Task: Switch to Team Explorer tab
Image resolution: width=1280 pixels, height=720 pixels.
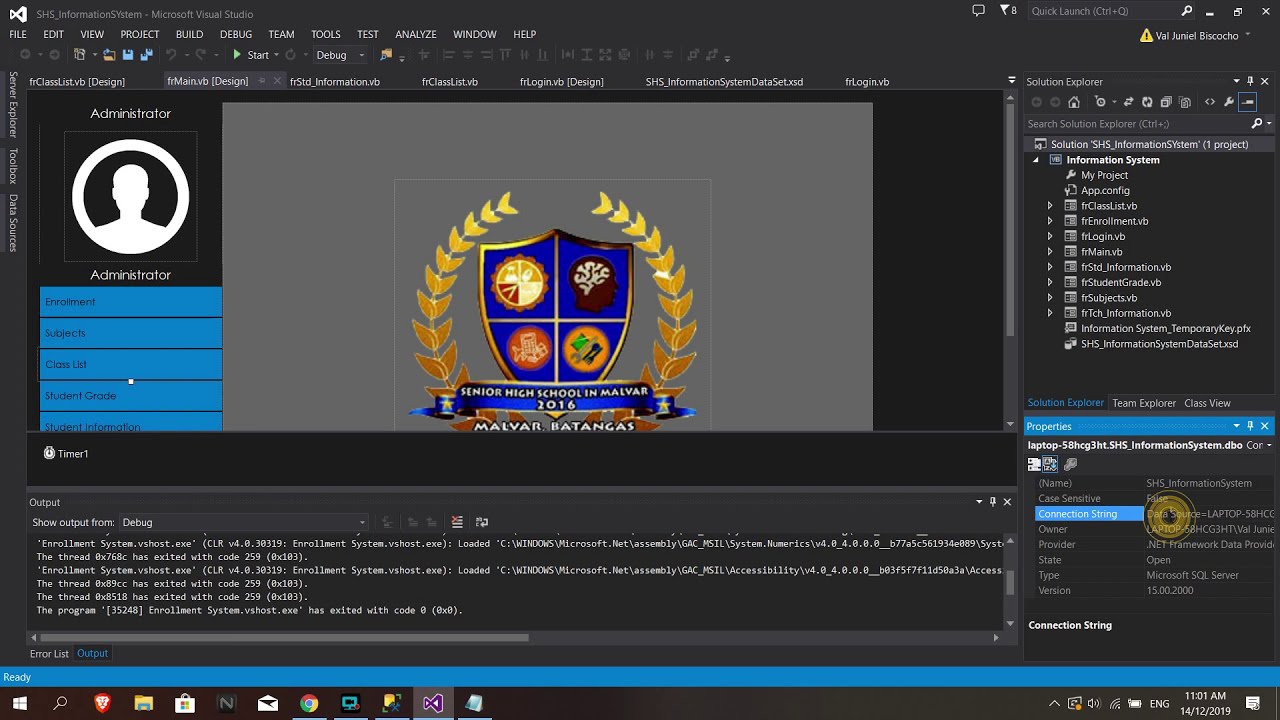Action: point(1144,403)
